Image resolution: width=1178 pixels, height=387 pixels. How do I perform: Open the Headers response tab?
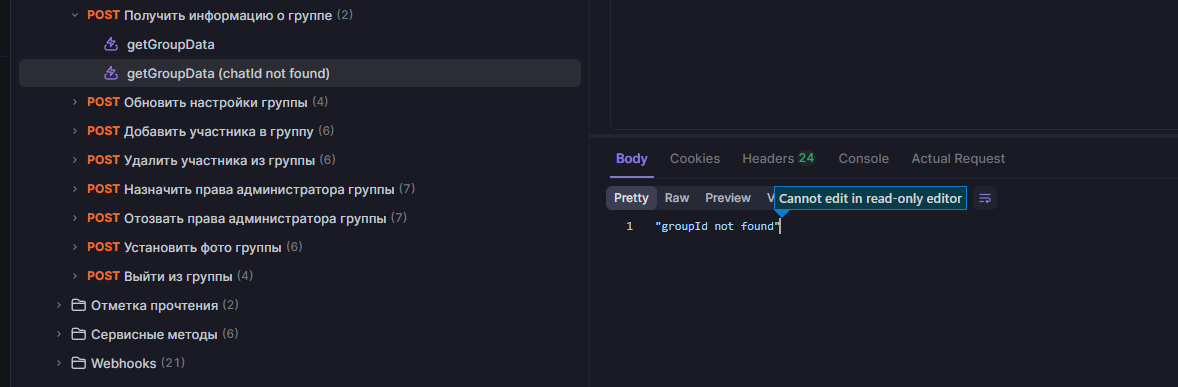pos(778,159)
